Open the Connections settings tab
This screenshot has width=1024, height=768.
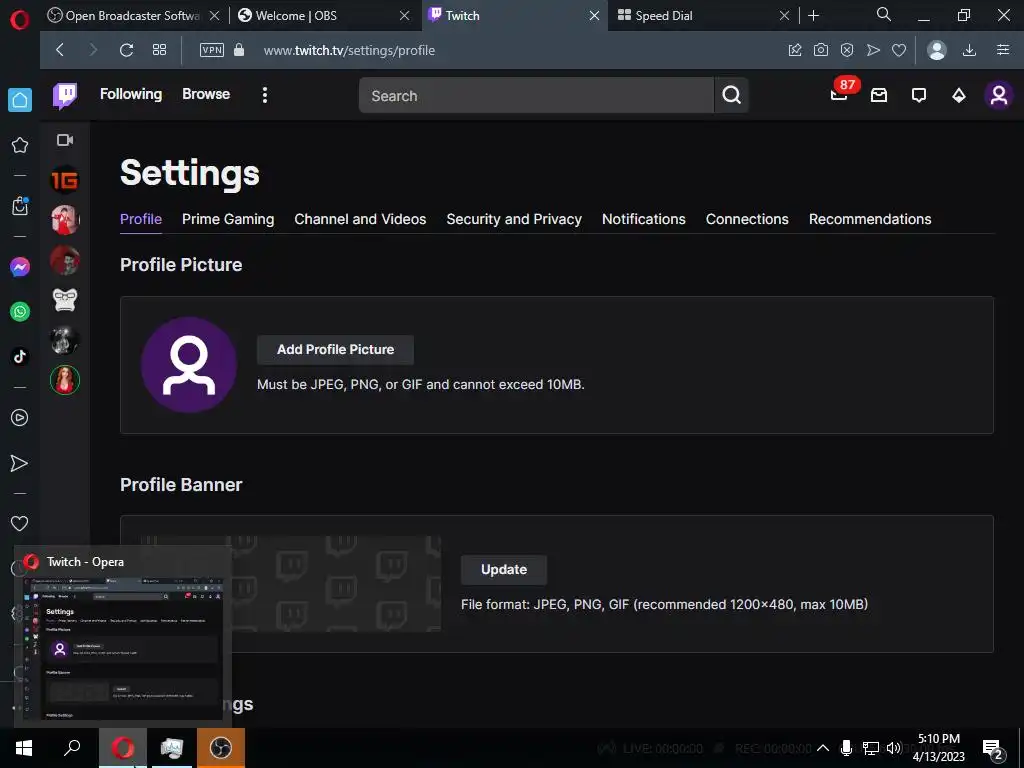click(x=747, y=219)
